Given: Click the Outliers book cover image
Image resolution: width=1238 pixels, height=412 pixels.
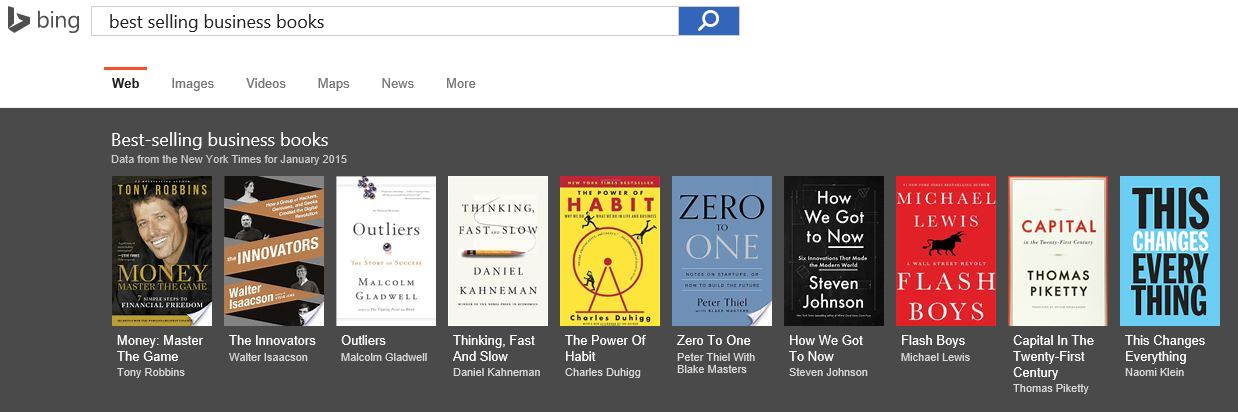Looking at the screenshot, I should pyautogui.click(x=386, y=250).
